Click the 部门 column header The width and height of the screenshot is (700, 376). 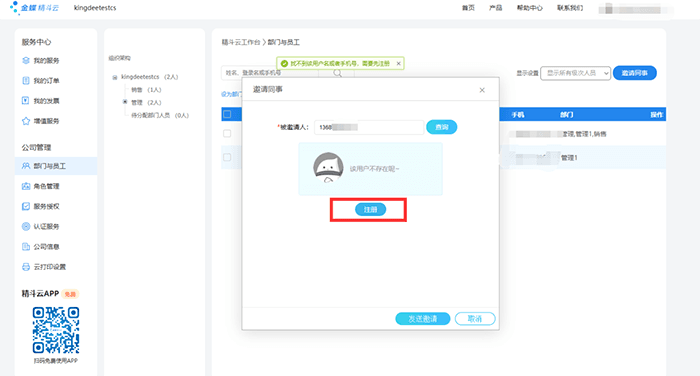click(x=567, y=115)
